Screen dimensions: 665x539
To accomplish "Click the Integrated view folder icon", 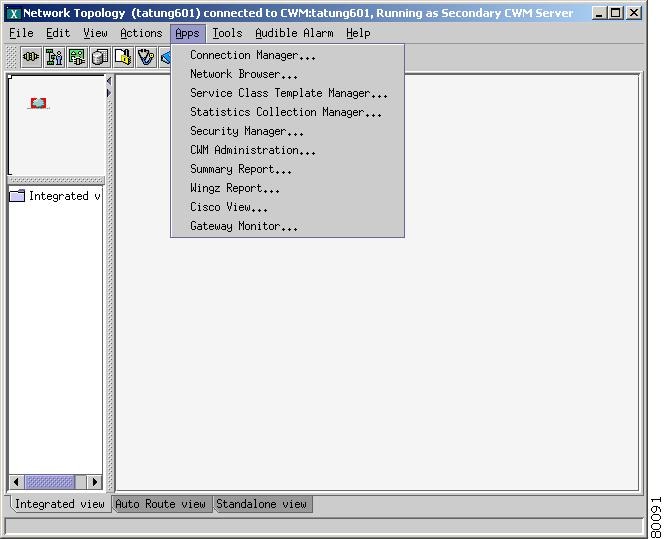I will (x=17, y=195).
